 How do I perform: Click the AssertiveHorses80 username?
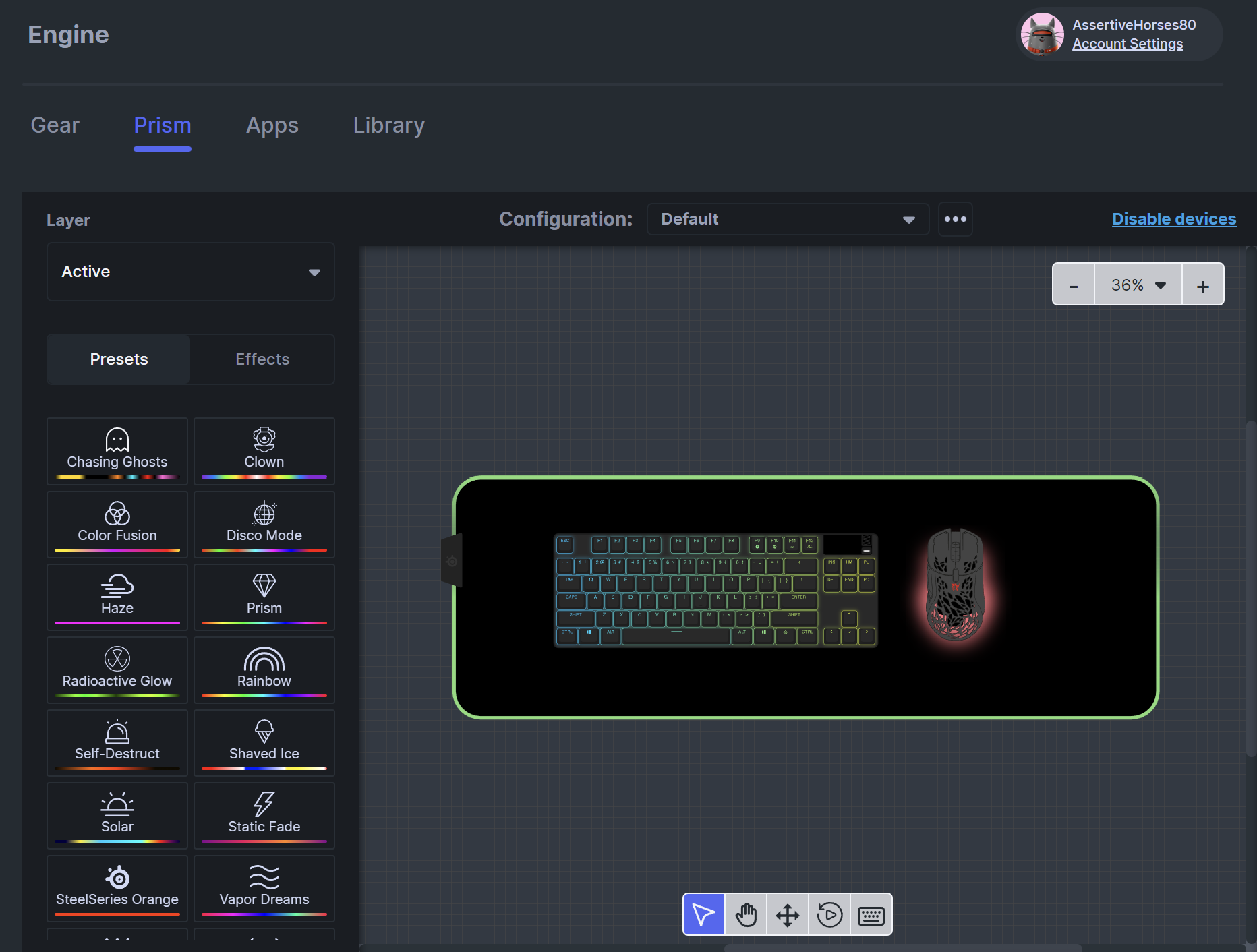pos(1134,25)
